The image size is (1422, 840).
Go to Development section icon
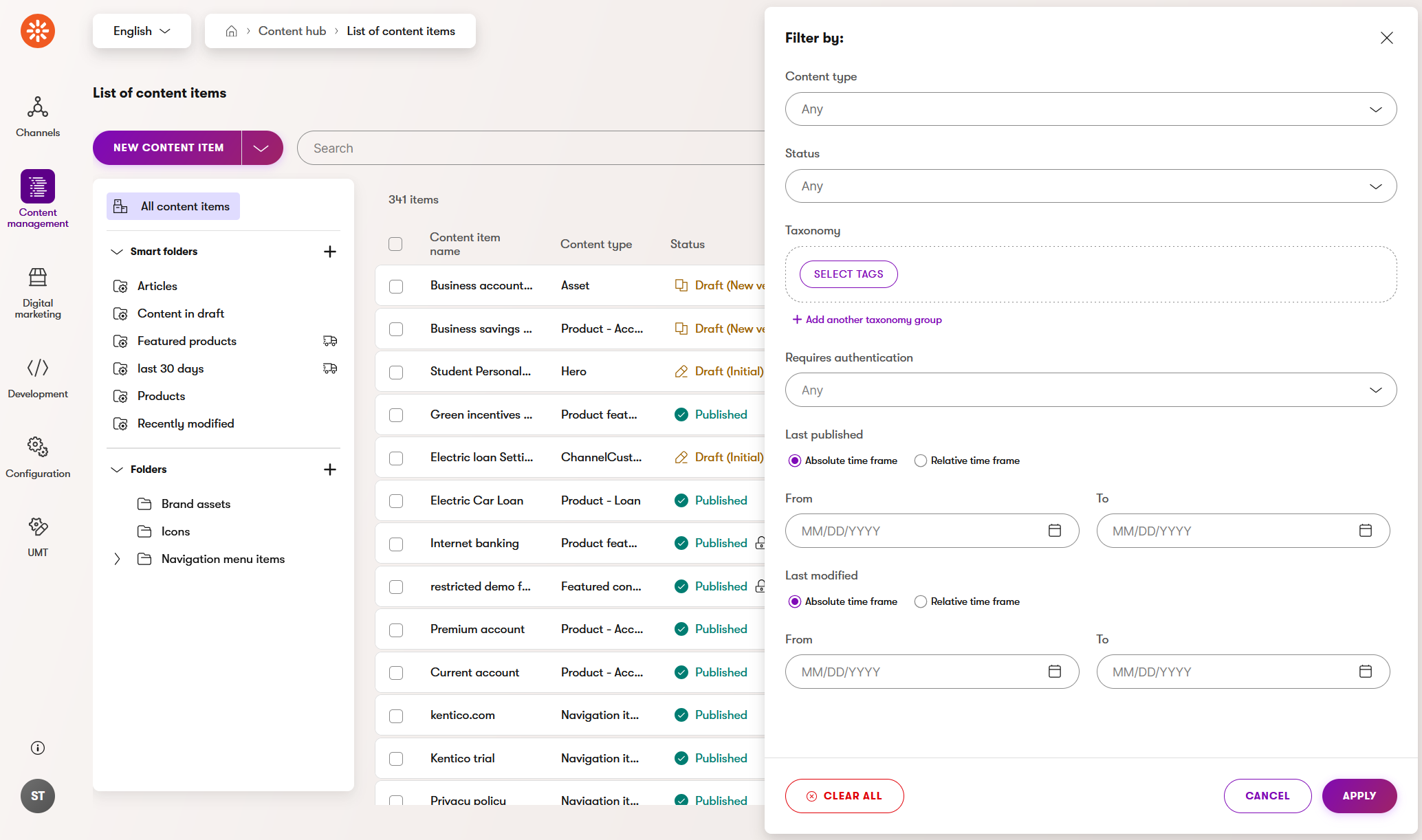(38, 368)
